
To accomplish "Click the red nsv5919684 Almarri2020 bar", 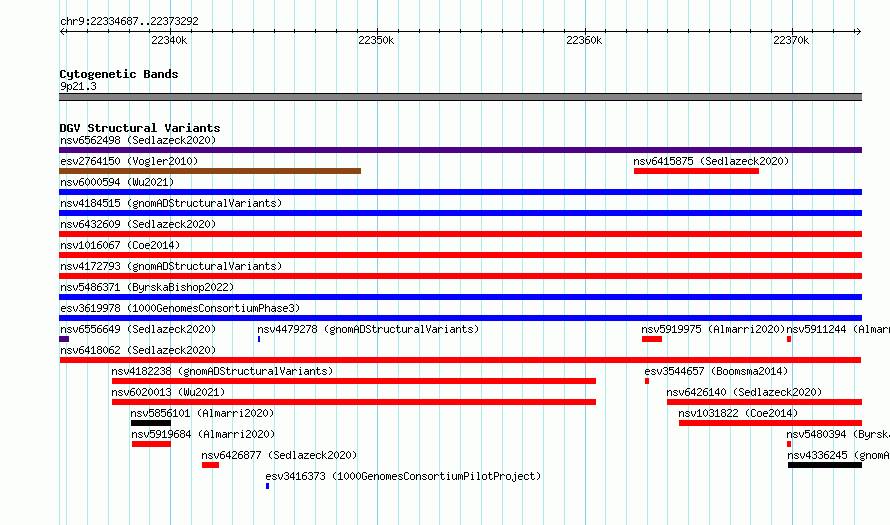I will 151,444.
